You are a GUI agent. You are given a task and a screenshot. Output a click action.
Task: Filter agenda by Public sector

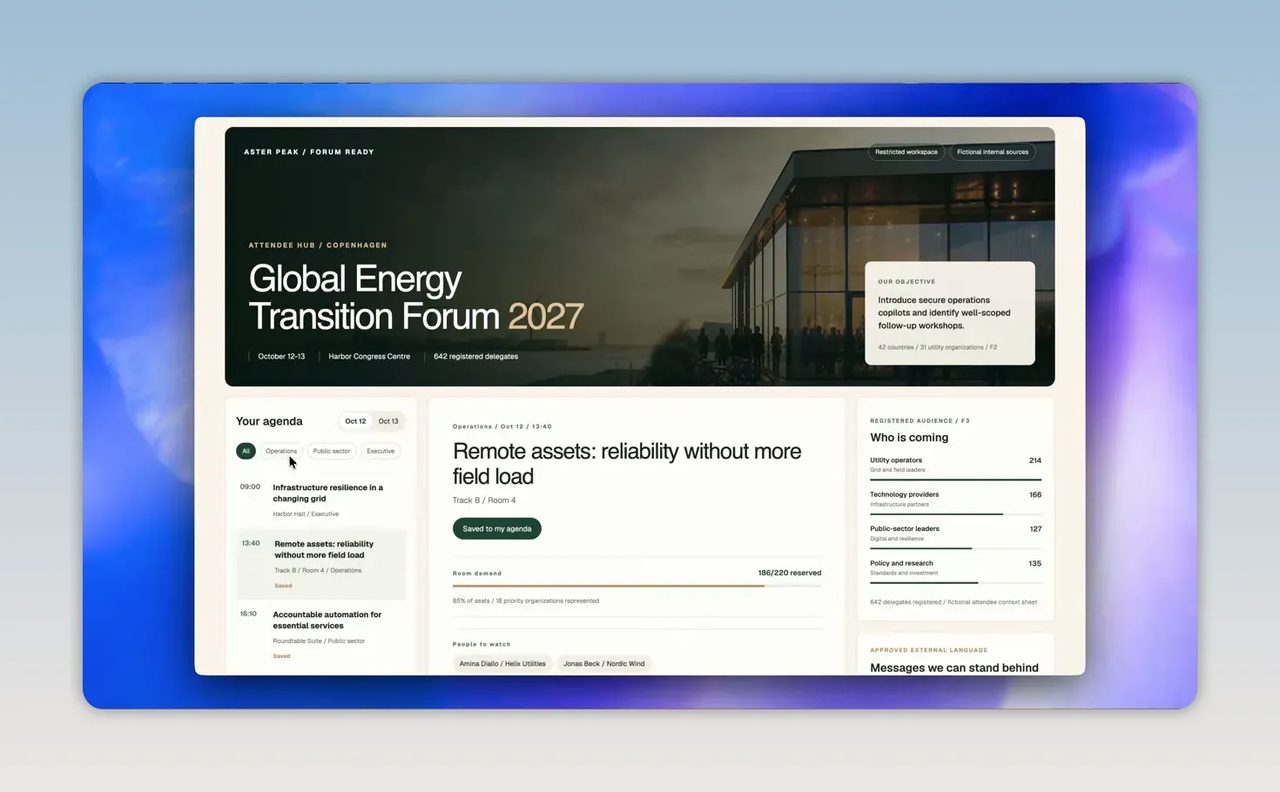pyautogui.click(x=332, y=451)
